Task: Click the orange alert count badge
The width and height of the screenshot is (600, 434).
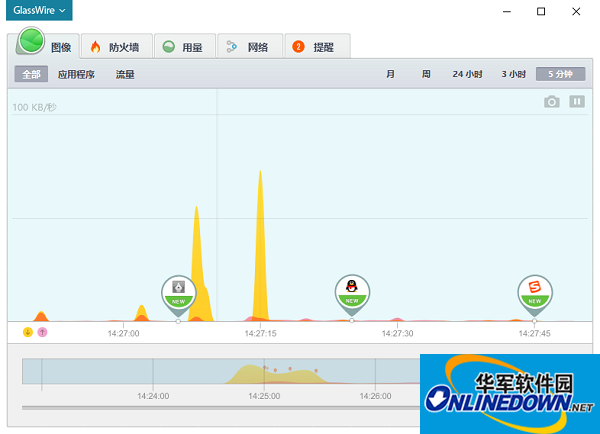Action: click(298, 47)
